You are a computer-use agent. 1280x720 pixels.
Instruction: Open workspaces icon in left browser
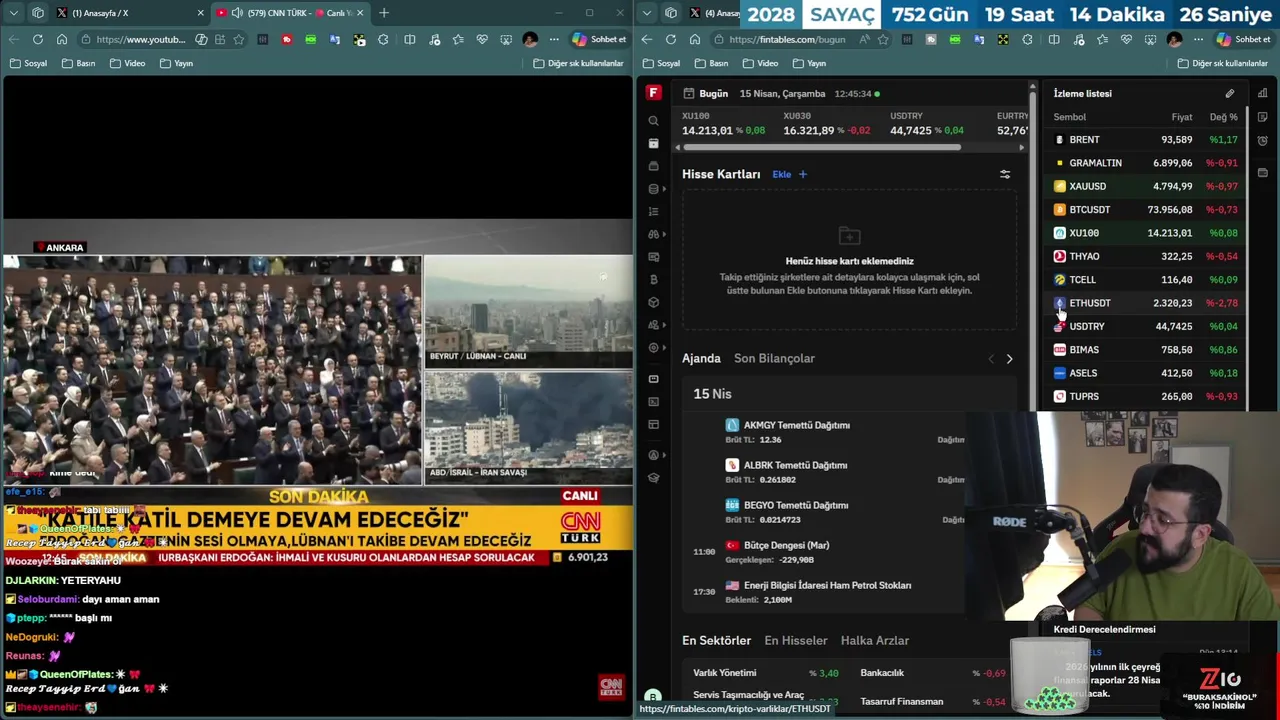[x=38, y=13]
